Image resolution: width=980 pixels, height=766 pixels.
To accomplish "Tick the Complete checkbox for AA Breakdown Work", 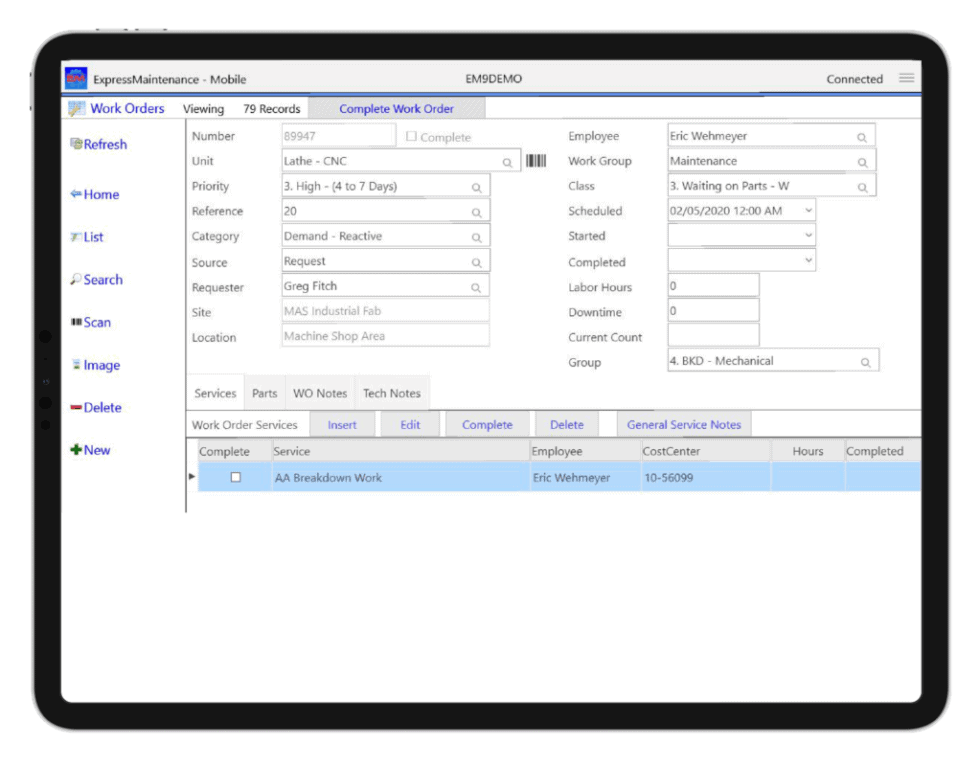I will pyautogui.click(x=236, y=477).
